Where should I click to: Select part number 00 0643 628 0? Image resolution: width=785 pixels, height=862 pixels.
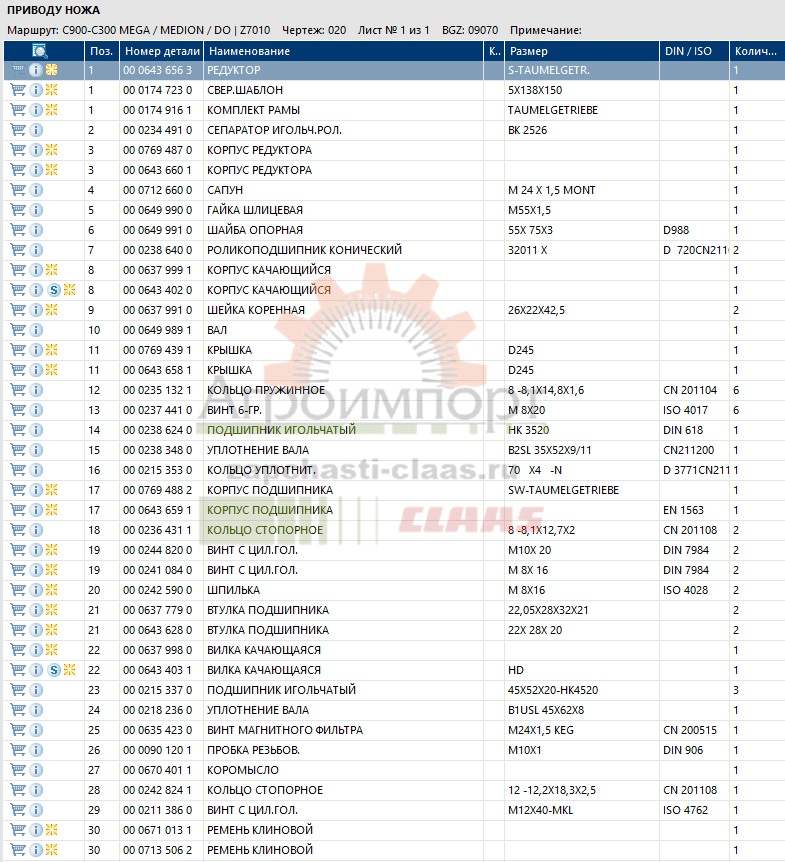(x=158, y=630)
